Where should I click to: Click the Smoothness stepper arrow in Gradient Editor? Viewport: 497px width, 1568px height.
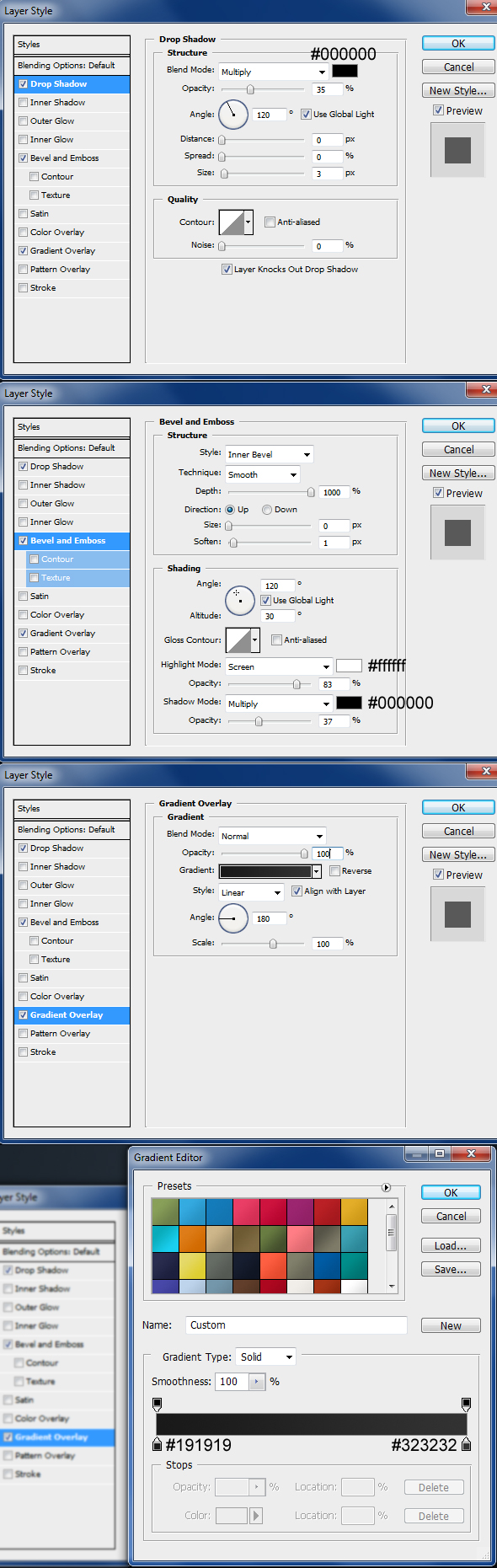click(257, 1382)
